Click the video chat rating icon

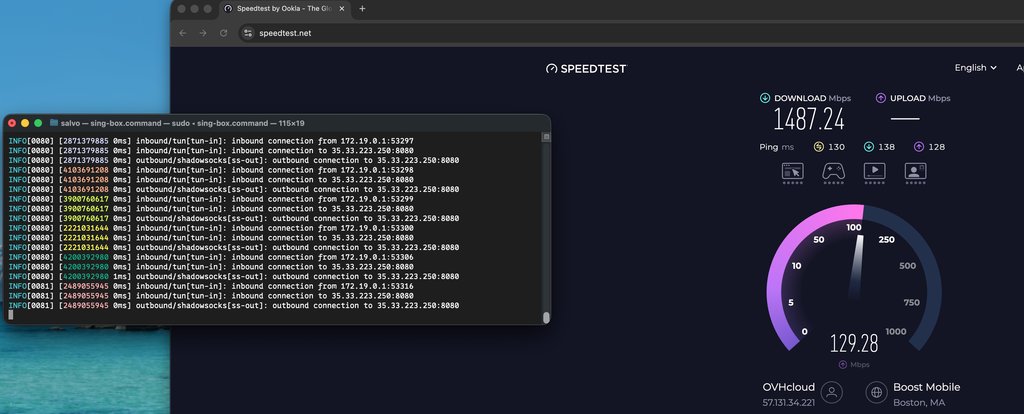click(x=915, y=171)
